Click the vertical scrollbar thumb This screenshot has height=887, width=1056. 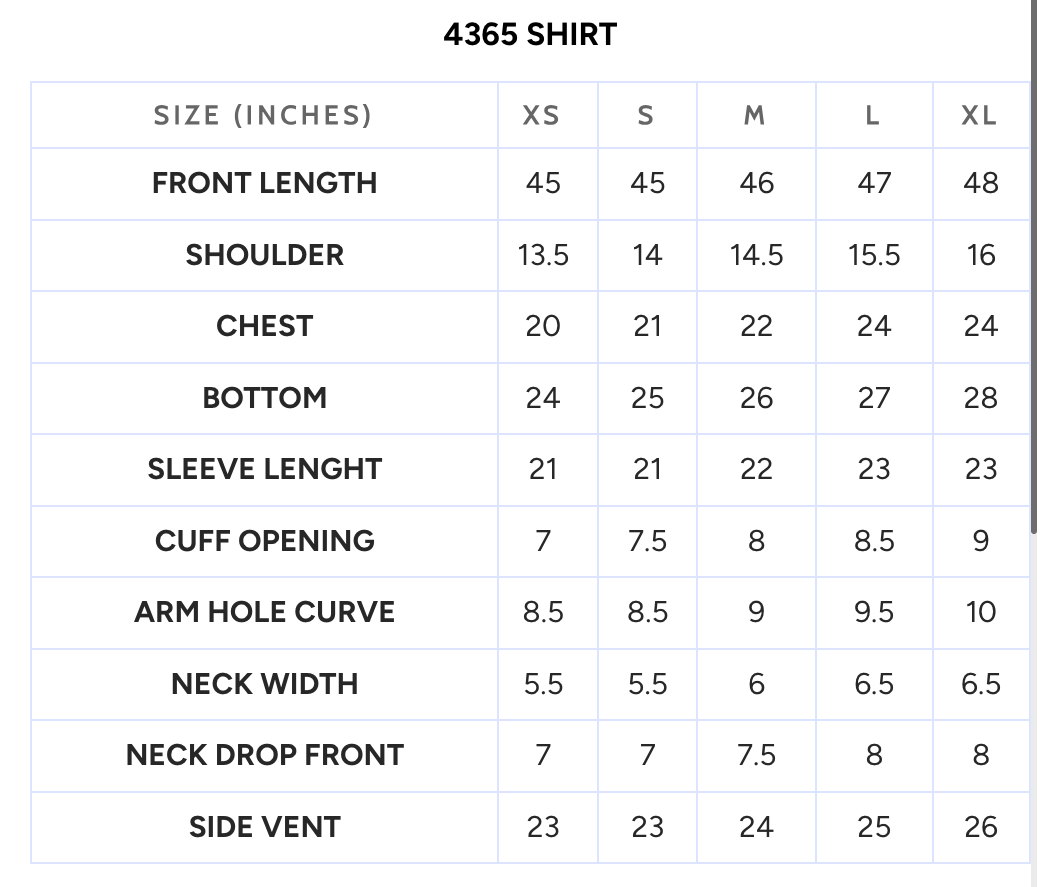point(1034,266)
